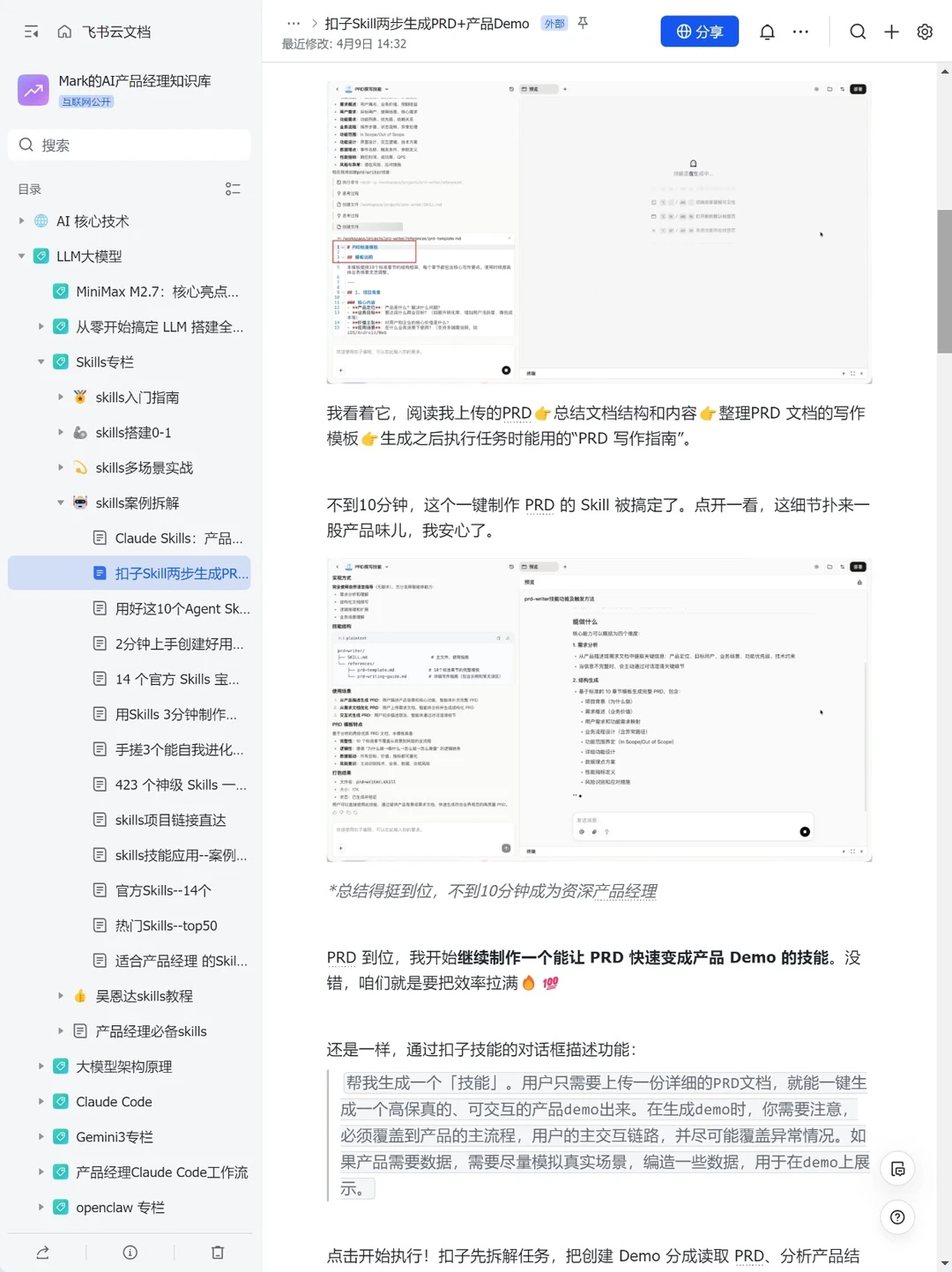Open the 飞书云文档 link
This screenshot has height=1272, width=952.
tap(116, 32)
